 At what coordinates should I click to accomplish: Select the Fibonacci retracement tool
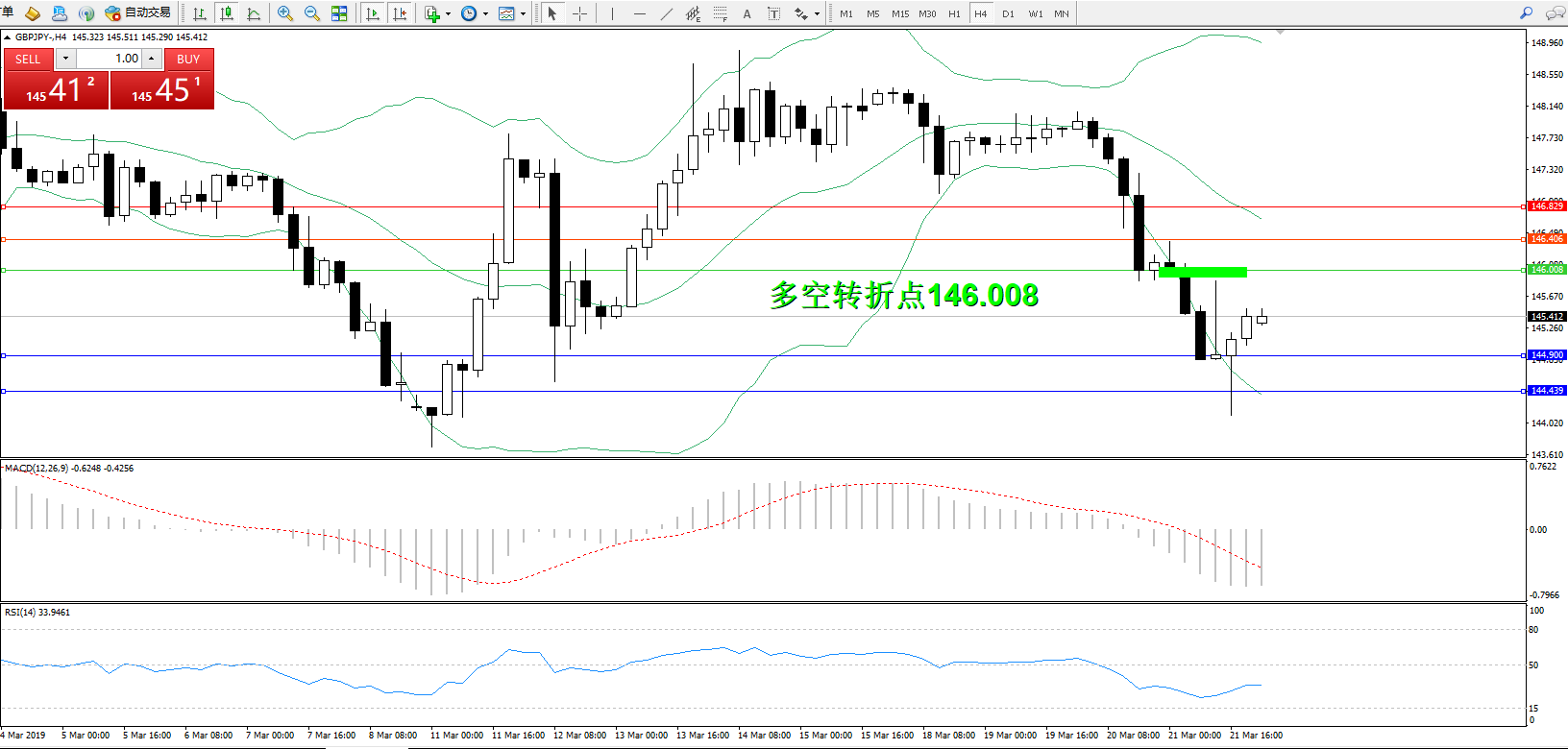[720, 13]
